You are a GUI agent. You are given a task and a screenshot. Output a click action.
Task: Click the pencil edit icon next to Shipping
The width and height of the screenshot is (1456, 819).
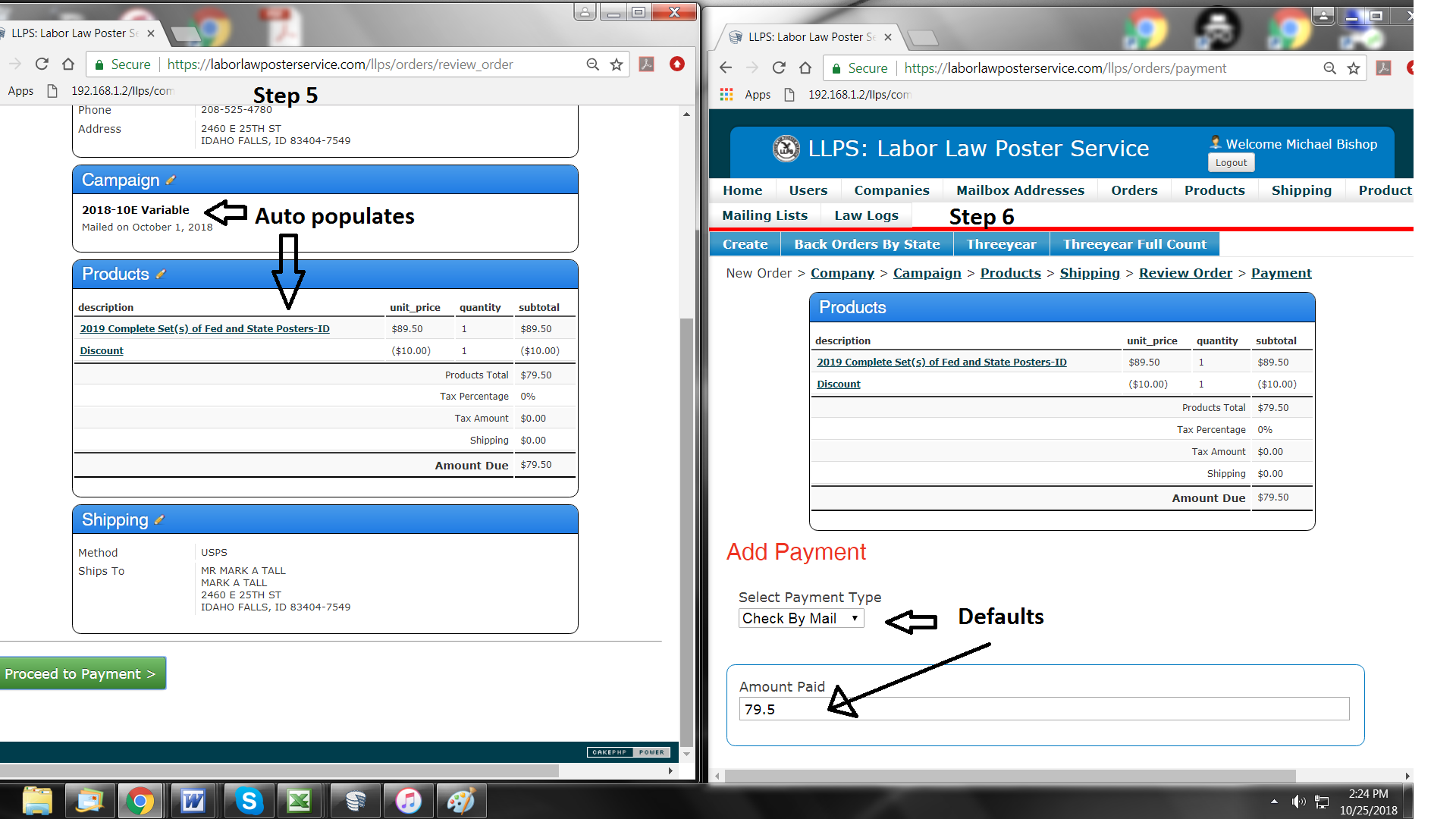(x=159, y=520)
